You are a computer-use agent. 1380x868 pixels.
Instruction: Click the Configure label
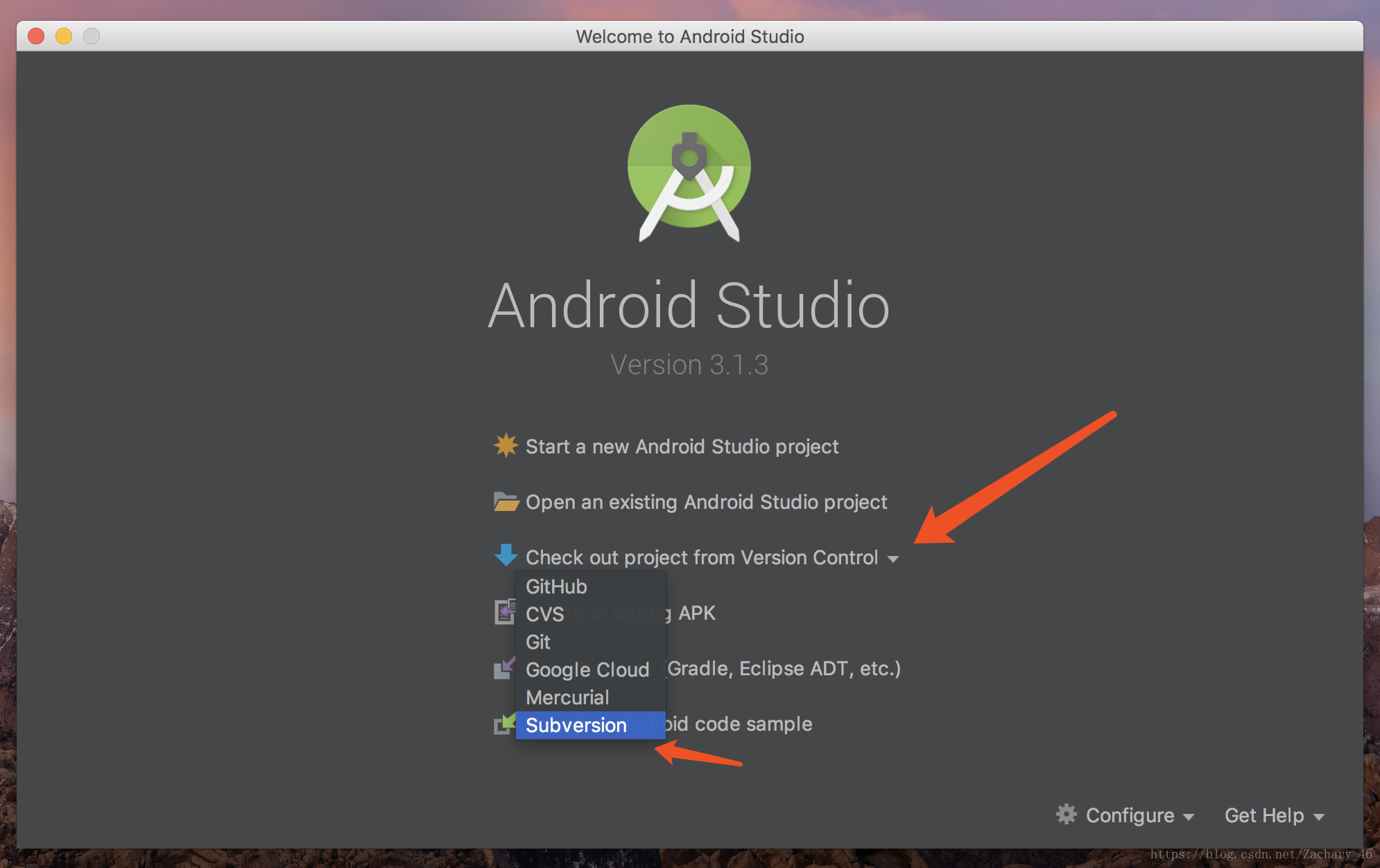1130,815
